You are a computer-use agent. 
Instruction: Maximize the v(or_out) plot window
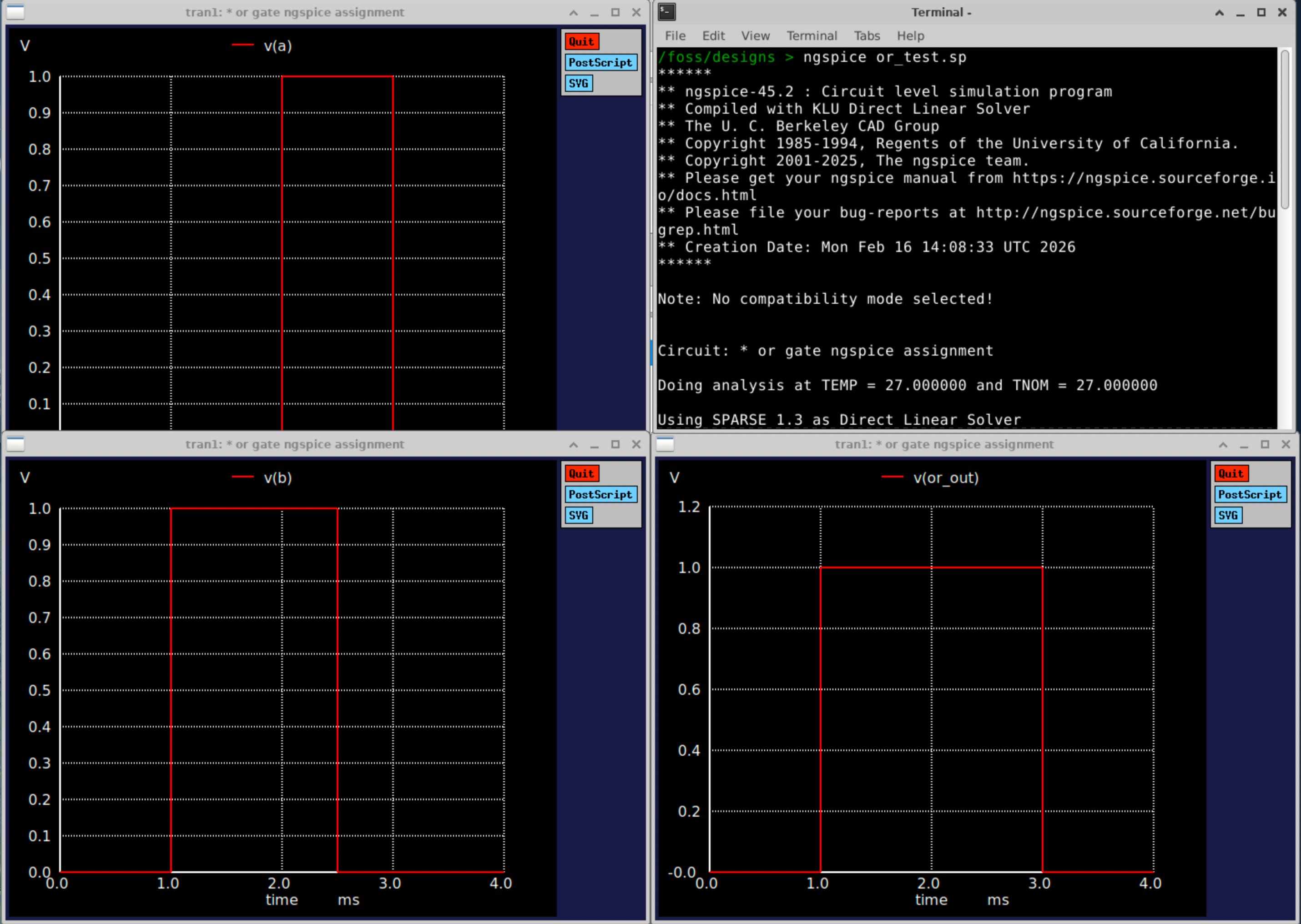pyautogui.click(x=1265, y=444)
